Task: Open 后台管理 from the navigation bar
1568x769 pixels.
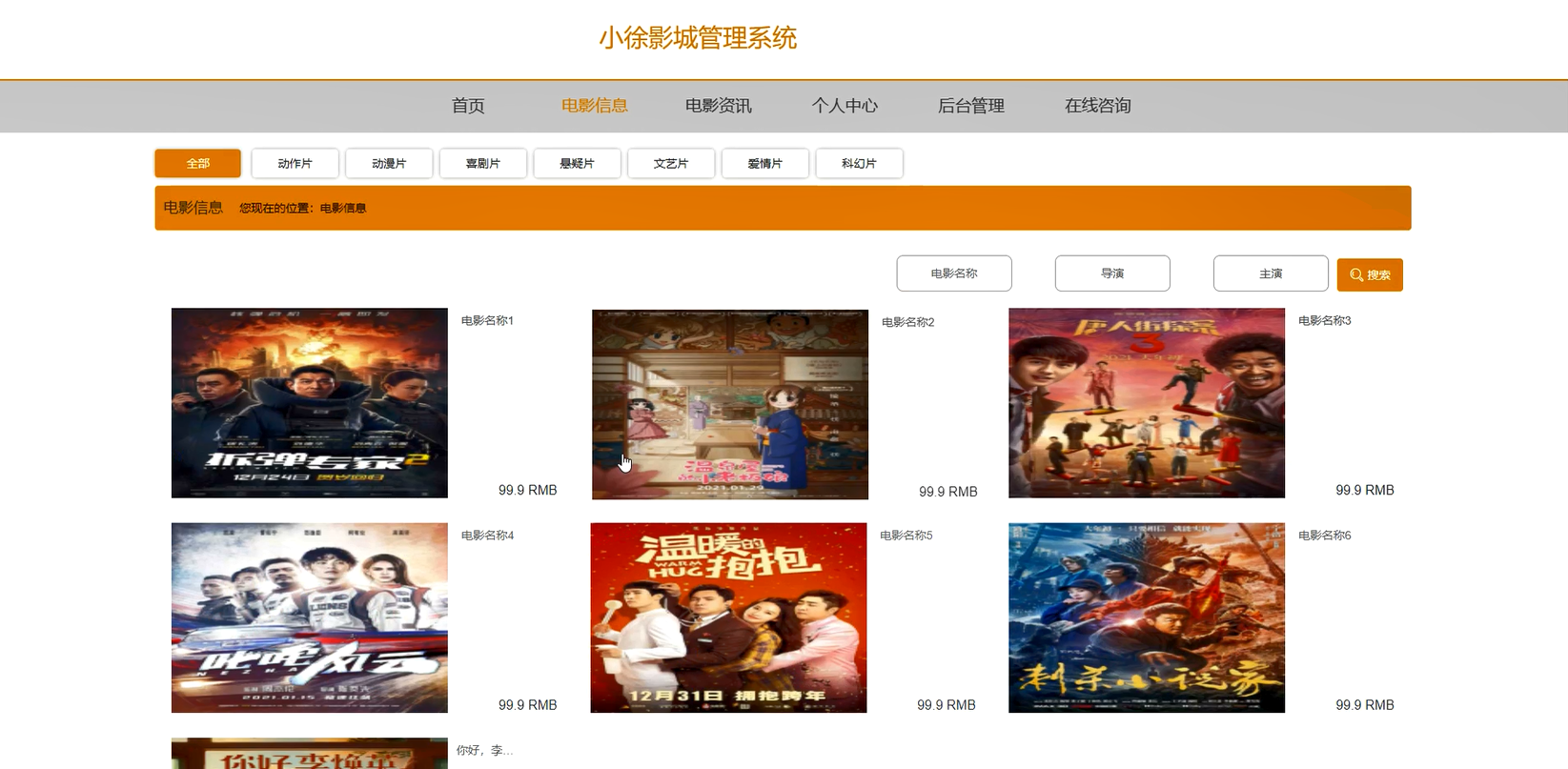Action: click(x=970, y=106)
